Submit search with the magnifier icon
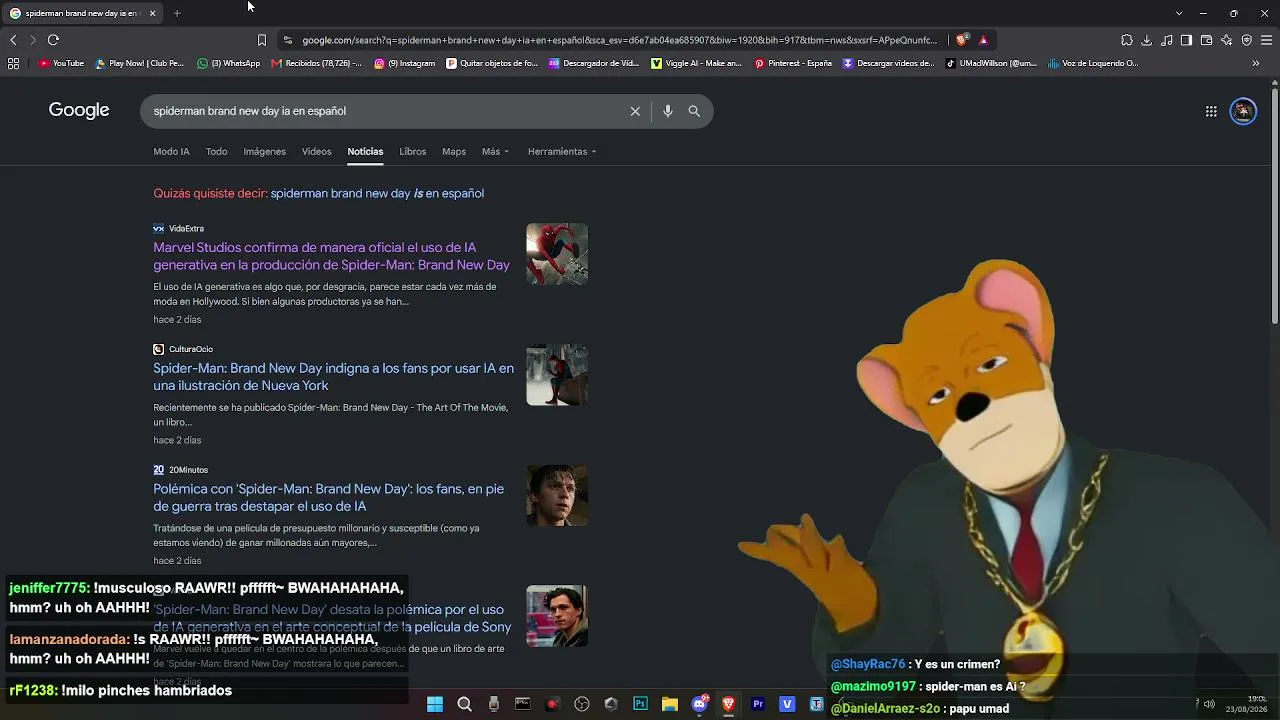Image resolution: width=1280 pixels, height=720 pixels. (x=694, y=111)
